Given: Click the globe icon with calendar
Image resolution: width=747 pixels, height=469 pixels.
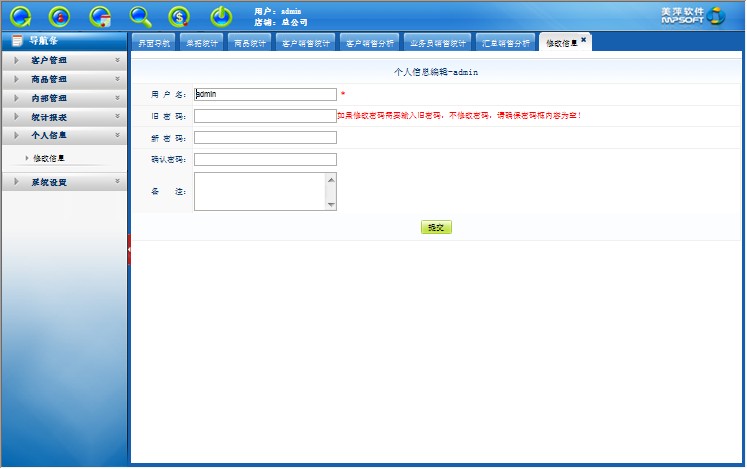Looking at the screenshot, I should (x=100, y=16).
